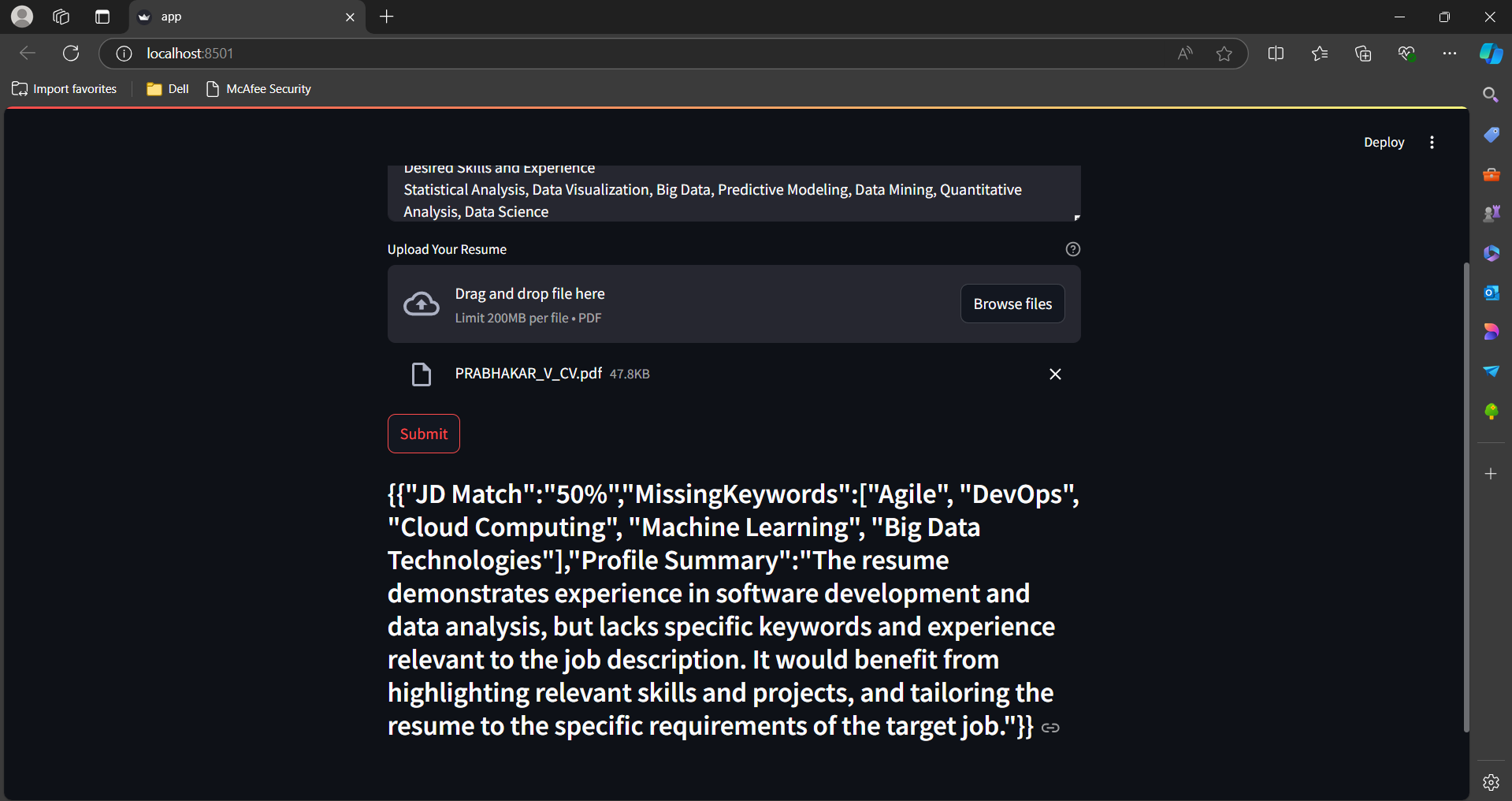Viewport: 1512px width, 801px height.
Task: Open the Streamlit three-dot main menu
Action: coord(1432,143)
